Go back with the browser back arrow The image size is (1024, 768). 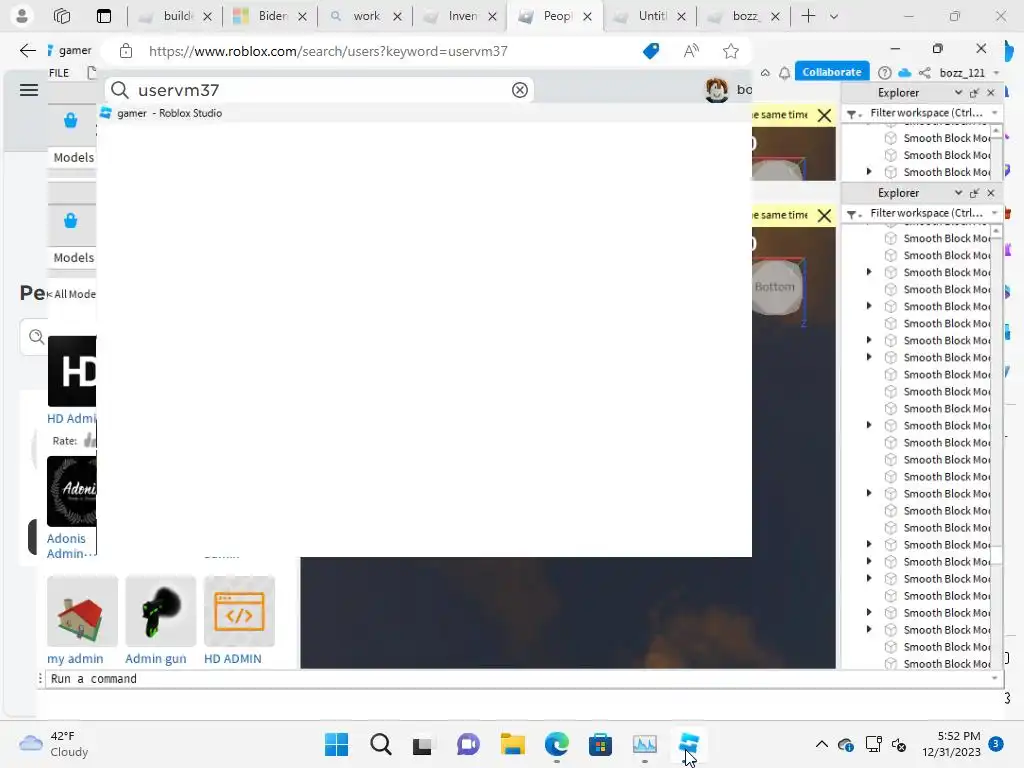(x=27, y=51)
